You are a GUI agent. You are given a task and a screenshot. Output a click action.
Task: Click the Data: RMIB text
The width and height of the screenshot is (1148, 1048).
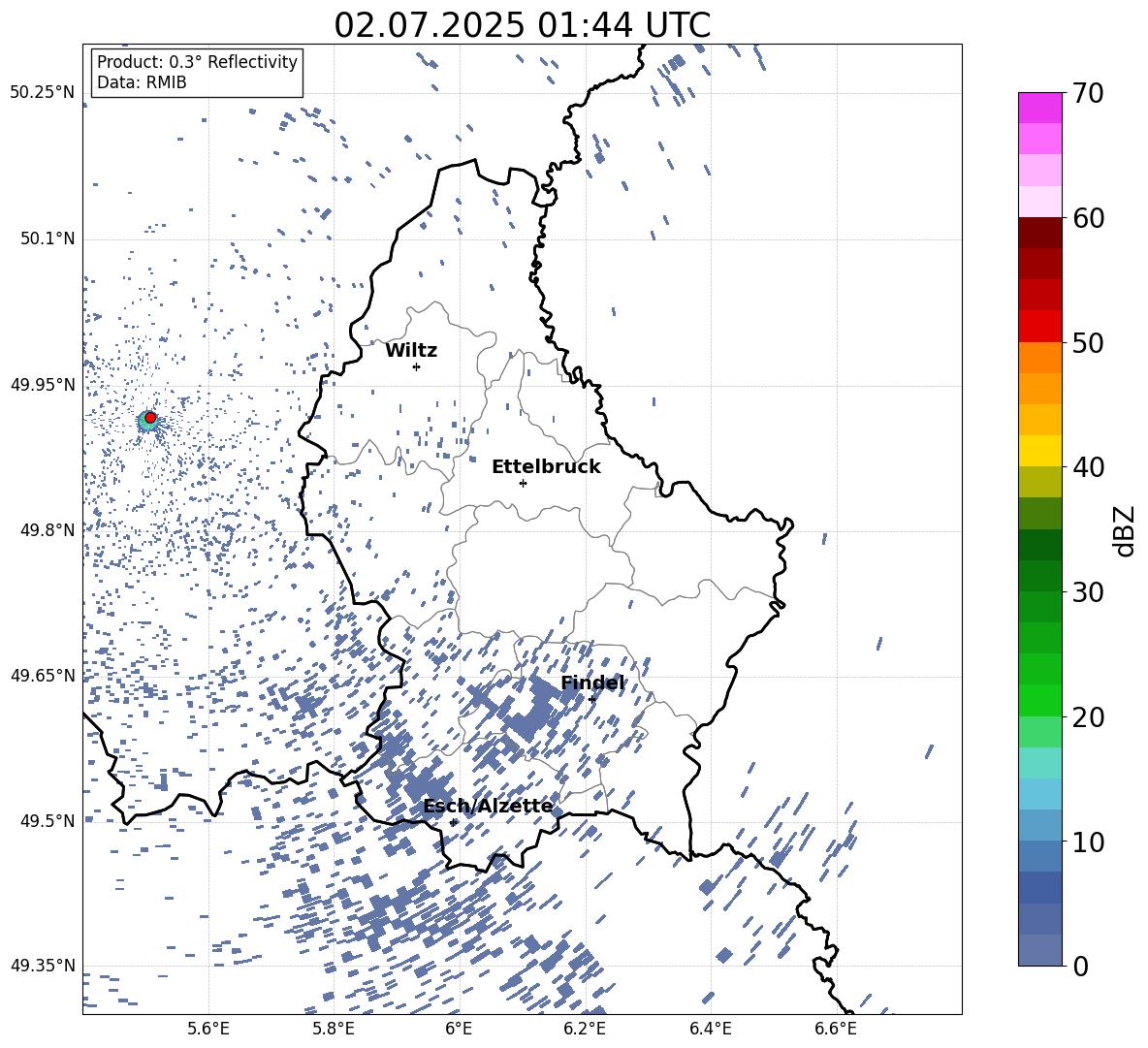click(142, 82)
